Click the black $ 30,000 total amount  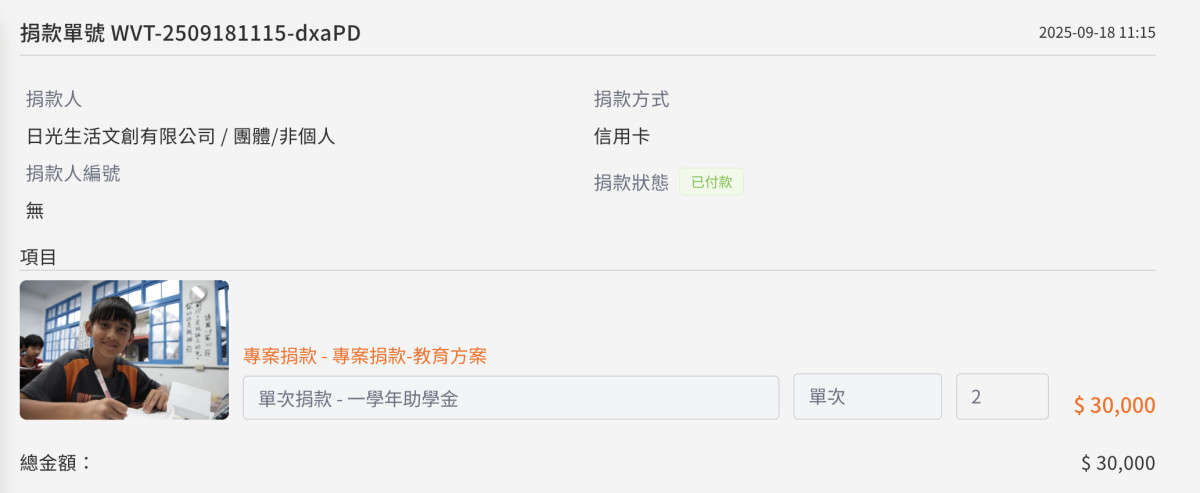point(1118,463)
